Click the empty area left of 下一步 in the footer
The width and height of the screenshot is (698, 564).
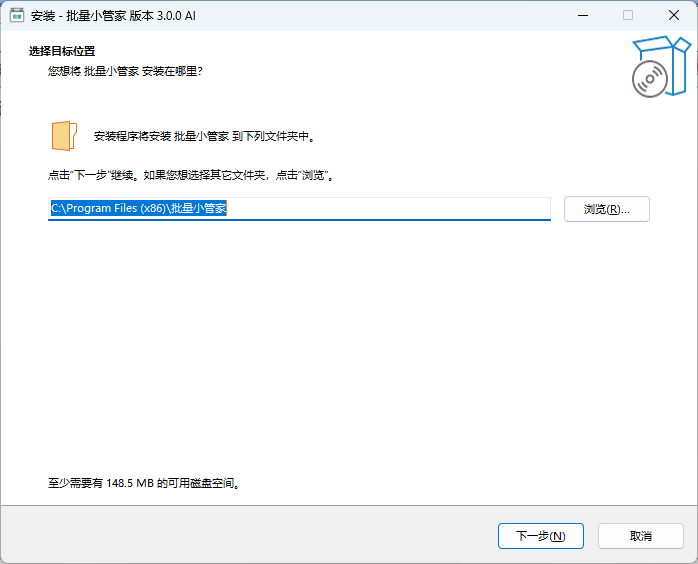tap(250, 536)
